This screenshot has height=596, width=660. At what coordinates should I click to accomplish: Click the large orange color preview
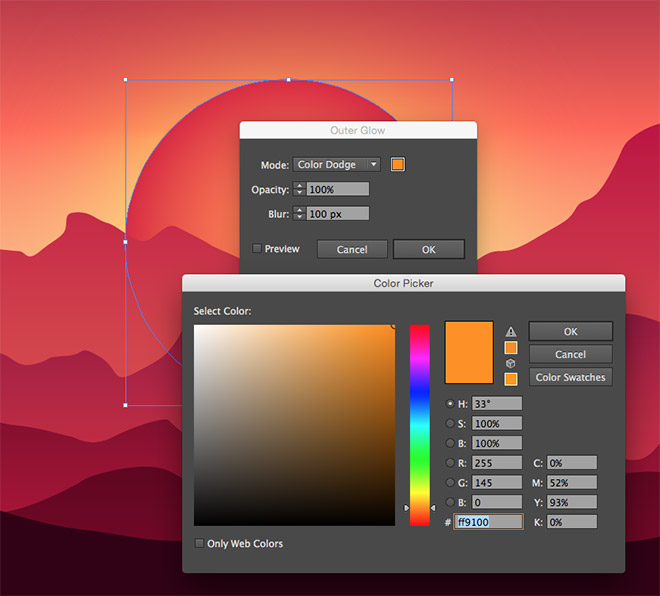(x=469, y=353)
